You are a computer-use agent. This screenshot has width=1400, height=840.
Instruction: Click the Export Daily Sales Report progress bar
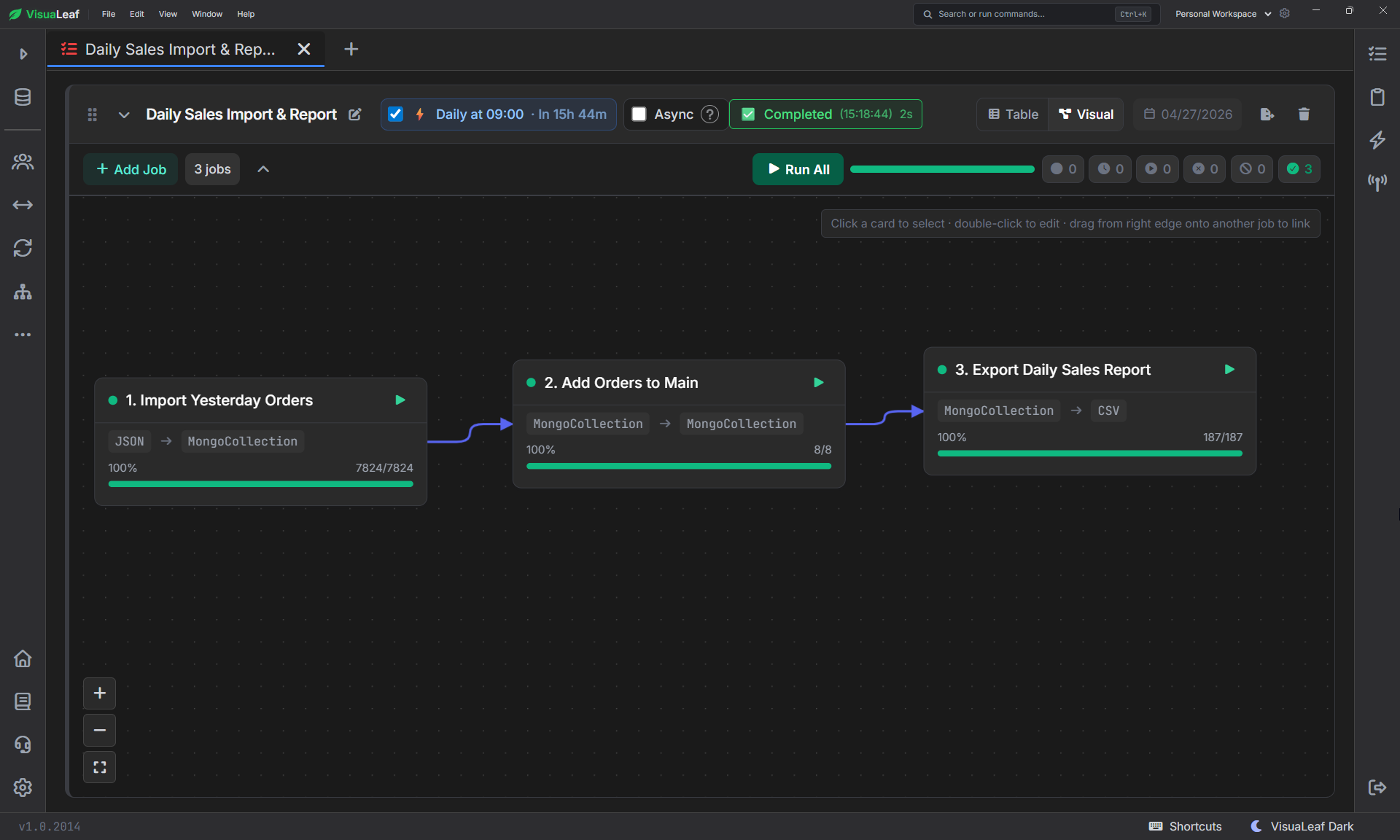coord(1090,453)
